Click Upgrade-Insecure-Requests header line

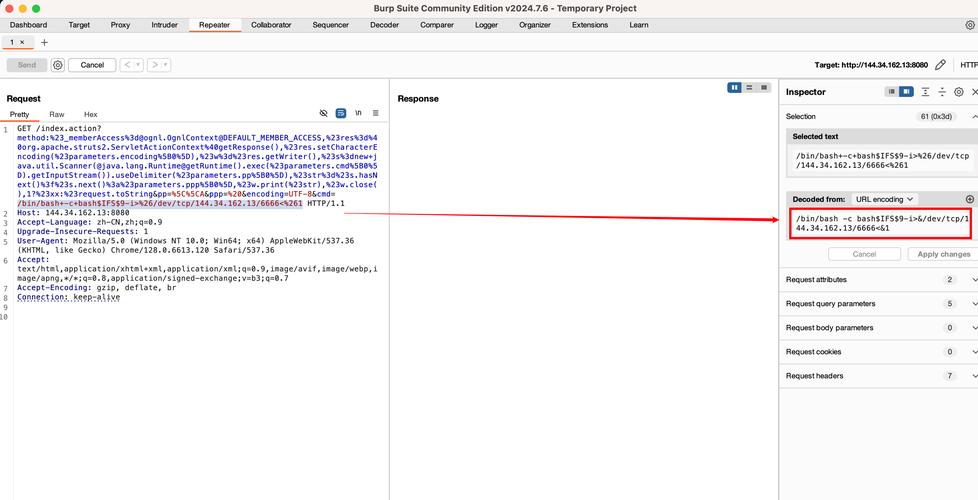[82, 231]
